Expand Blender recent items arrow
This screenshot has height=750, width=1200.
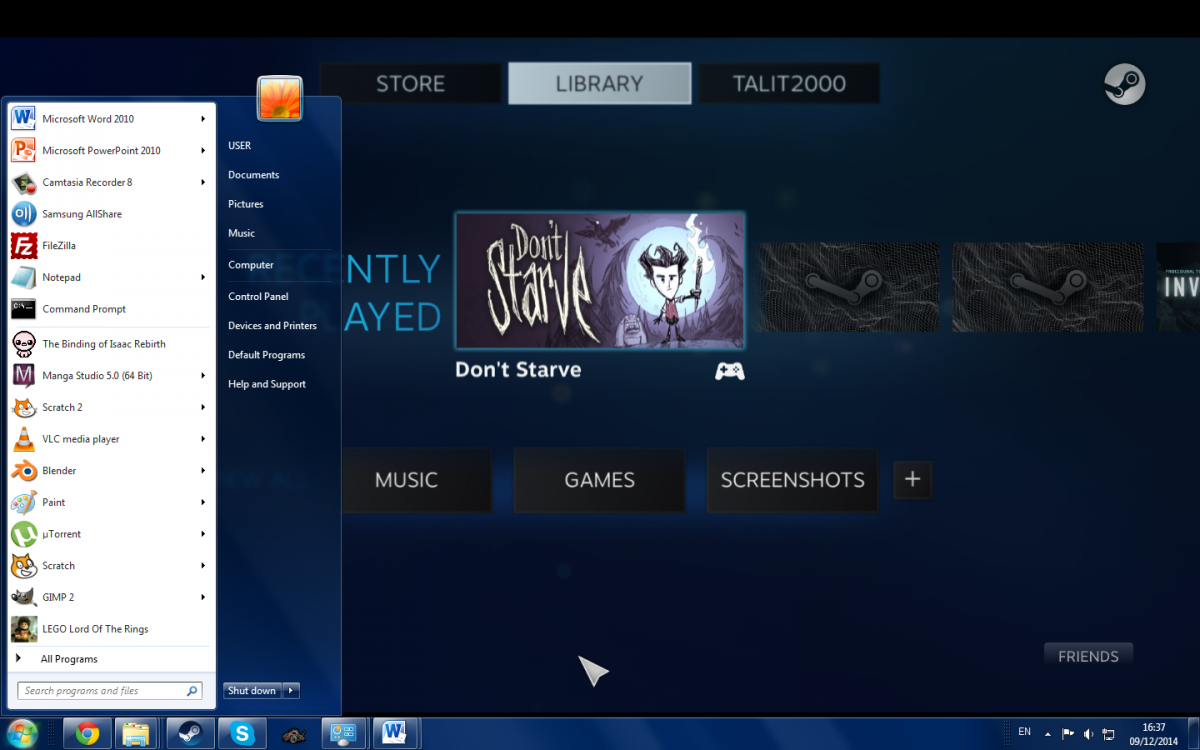[x=203, y=470]
